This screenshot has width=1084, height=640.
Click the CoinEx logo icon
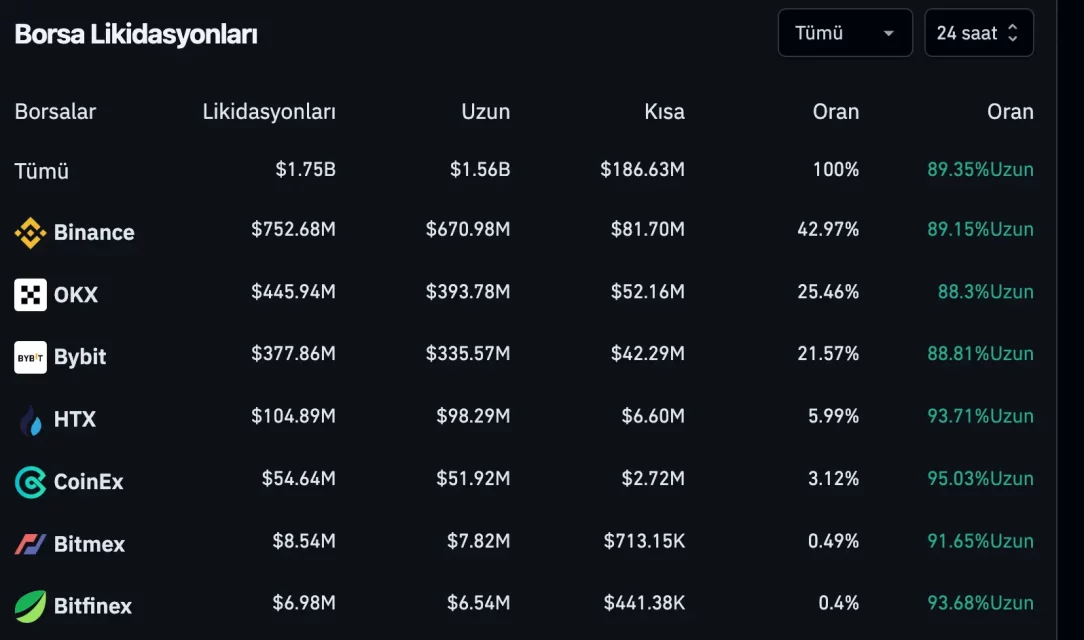coord(30,482)
